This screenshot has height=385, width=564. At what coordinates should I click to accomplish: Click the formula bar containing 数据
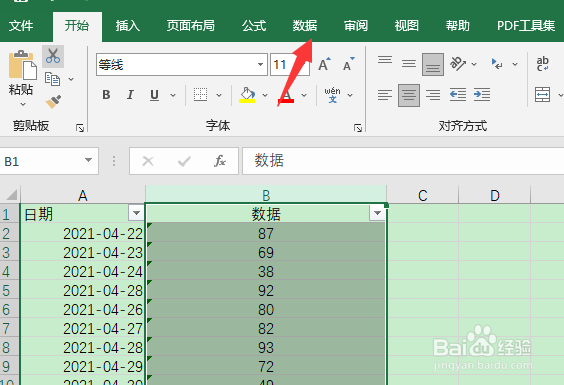[x=403, y=161]
